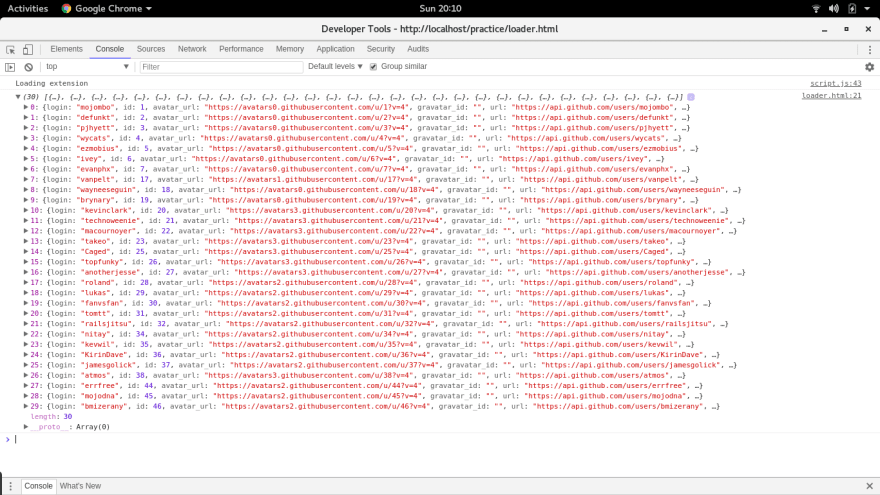This screenshot has height=495, width=880.
Task: Expand entry 0 with login mojombo
Action: tap(26, 107)
